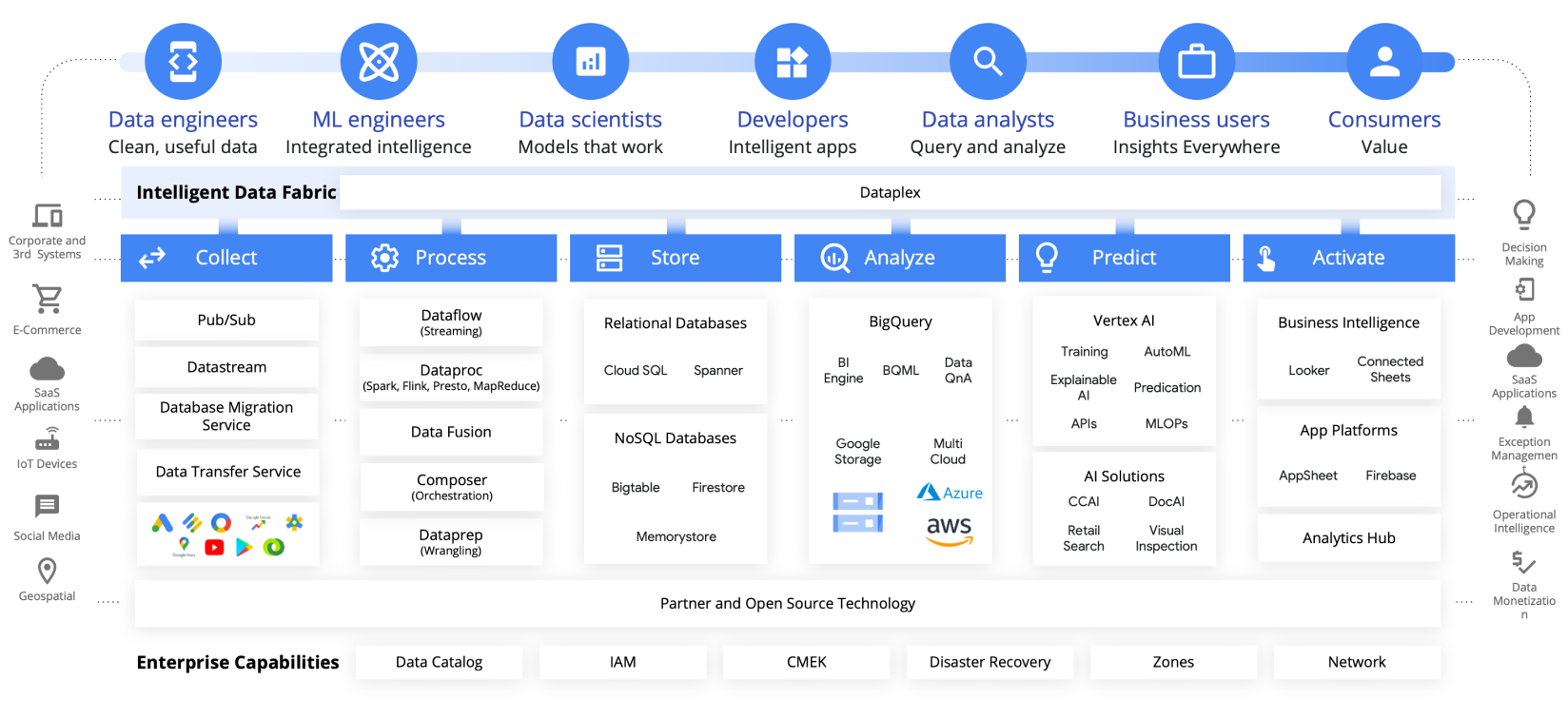Click the Analyze chart magnifier icon

(x=834, y=259)
